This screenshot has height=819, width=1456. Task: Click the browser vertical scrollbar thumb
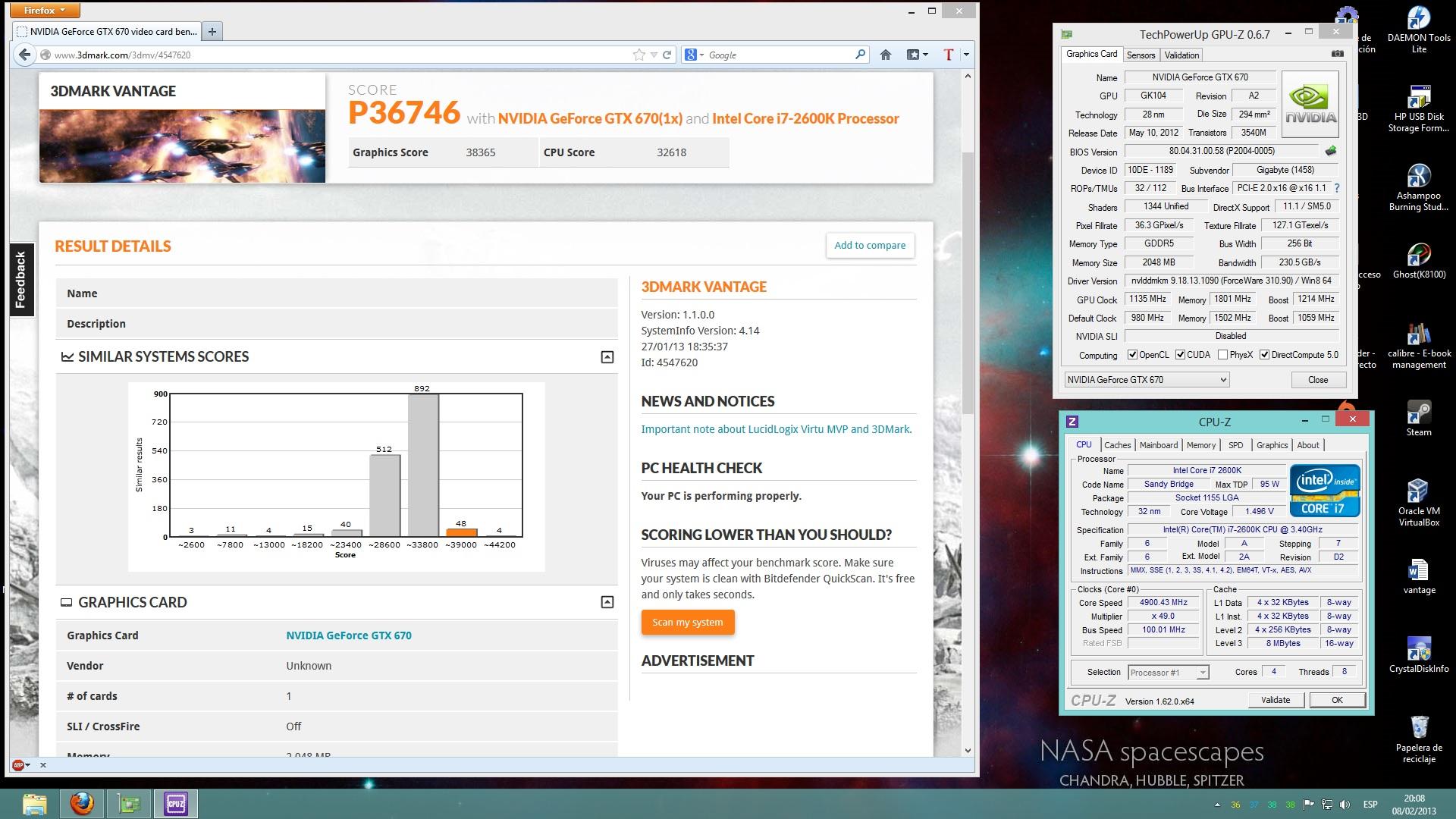click(x=968, y=283)
